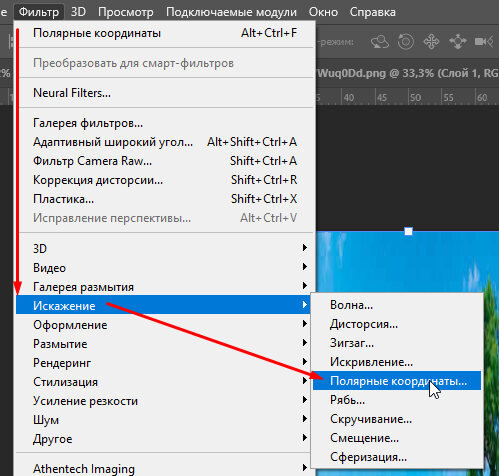Click the document tab WuqODd.png

click(x=407, y=73)
